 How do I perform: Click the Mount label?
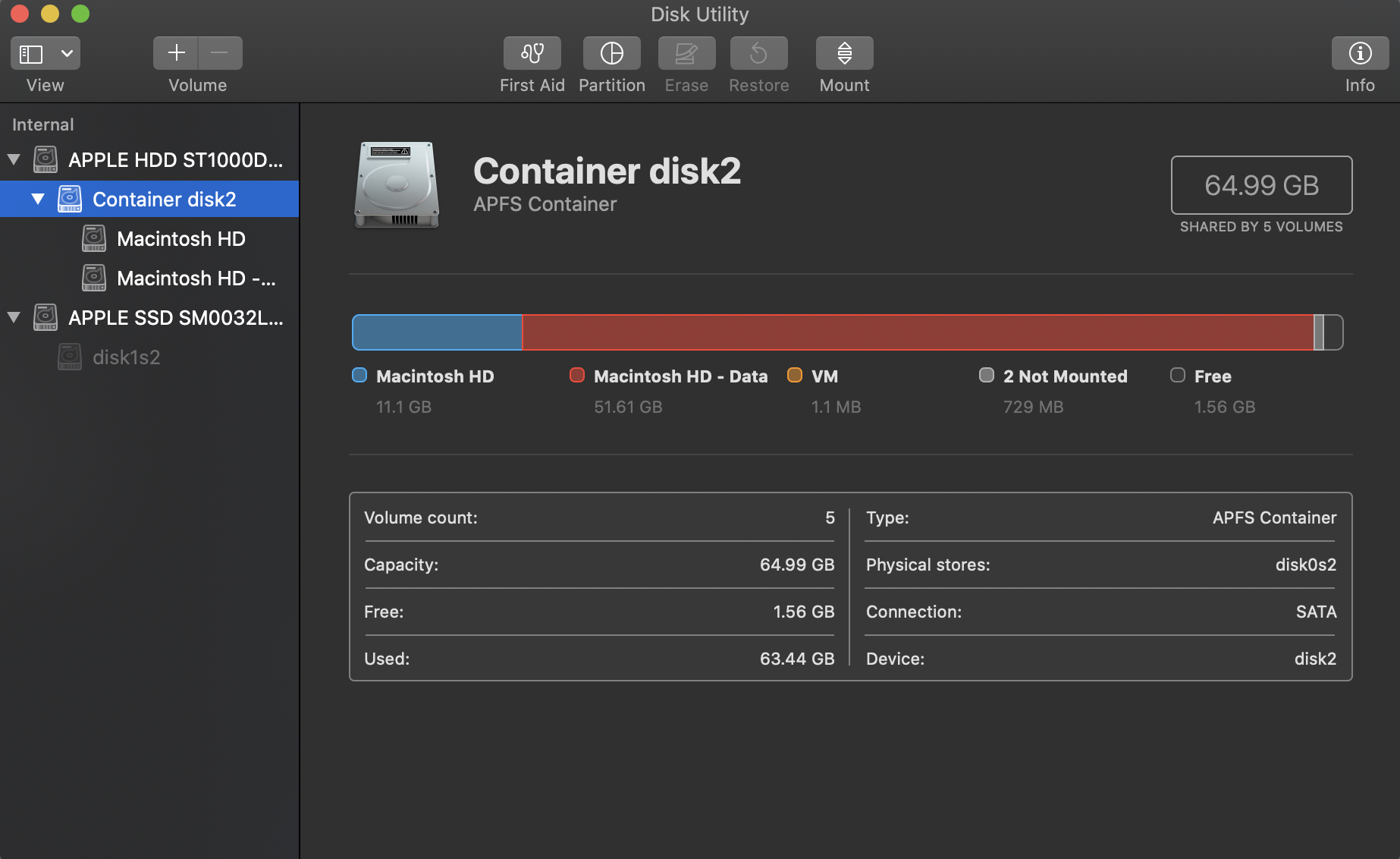[844, 85]
